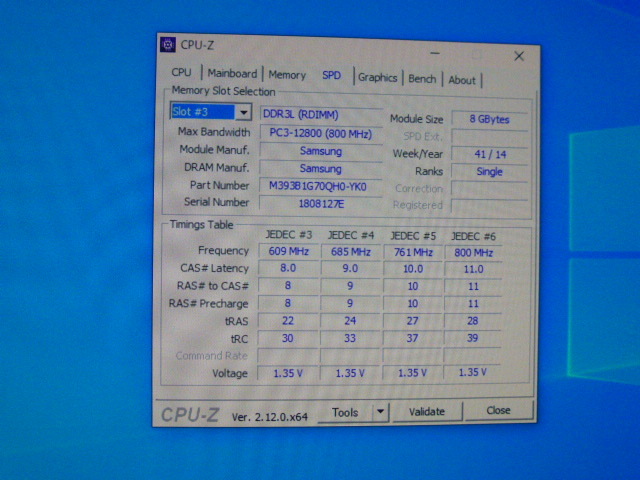
Task: Click the Module Manuf. Samsung value
Action: [321, 151]
